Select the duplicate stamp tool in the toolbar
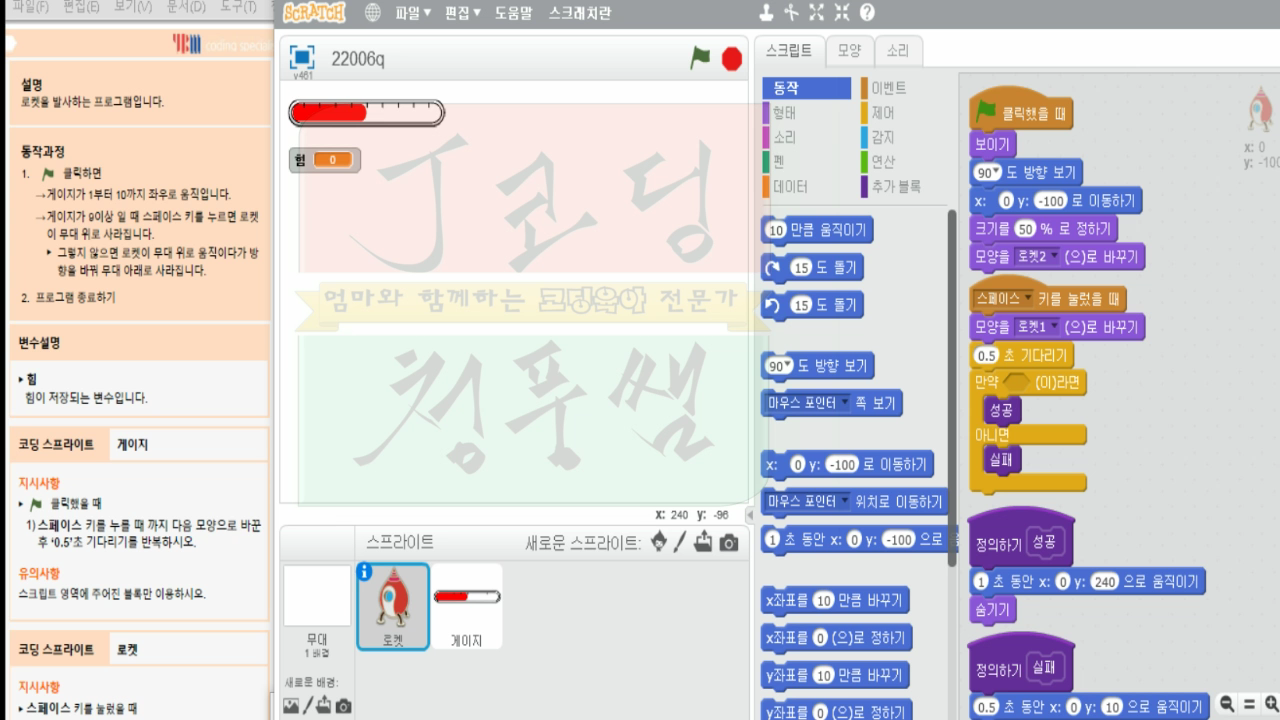The image size is (1280, 720). pos(766,11)
